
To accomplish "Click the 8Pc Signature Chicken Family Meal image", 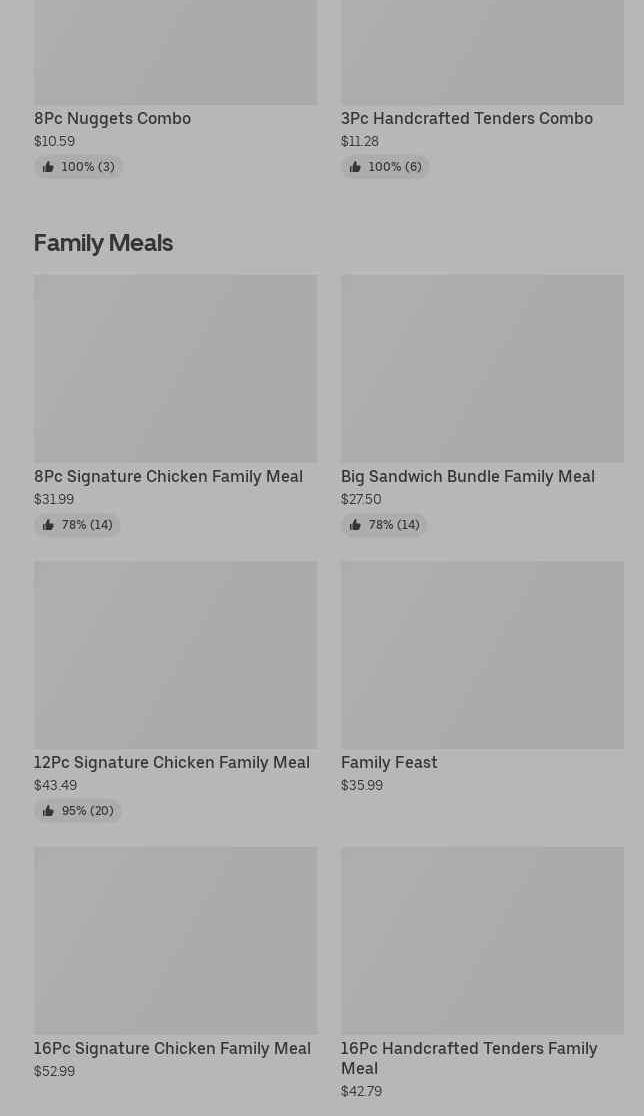I will [175, 368].
